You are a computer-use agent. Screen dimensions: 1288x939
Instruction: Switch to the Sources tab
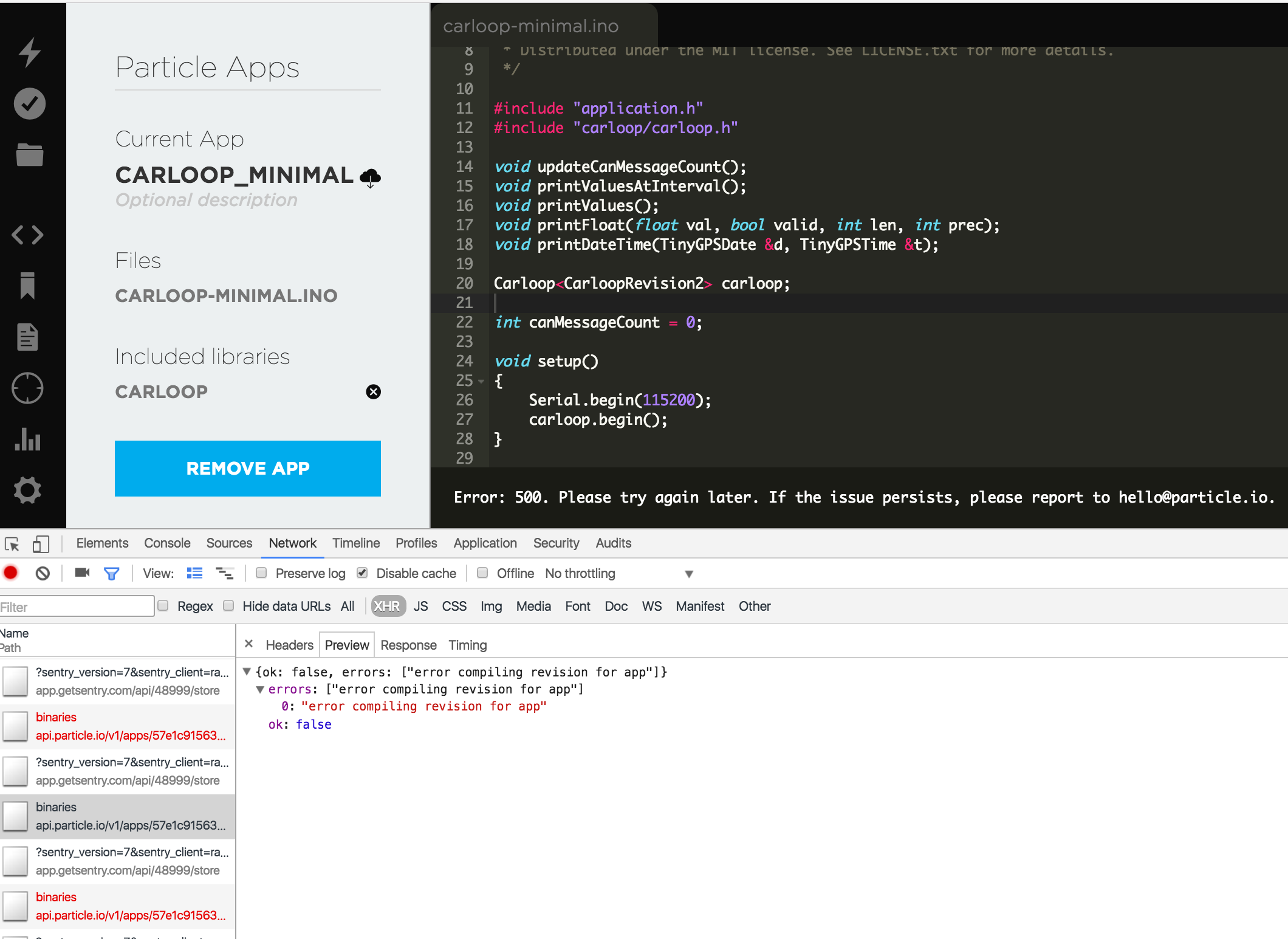pos(229,543)
